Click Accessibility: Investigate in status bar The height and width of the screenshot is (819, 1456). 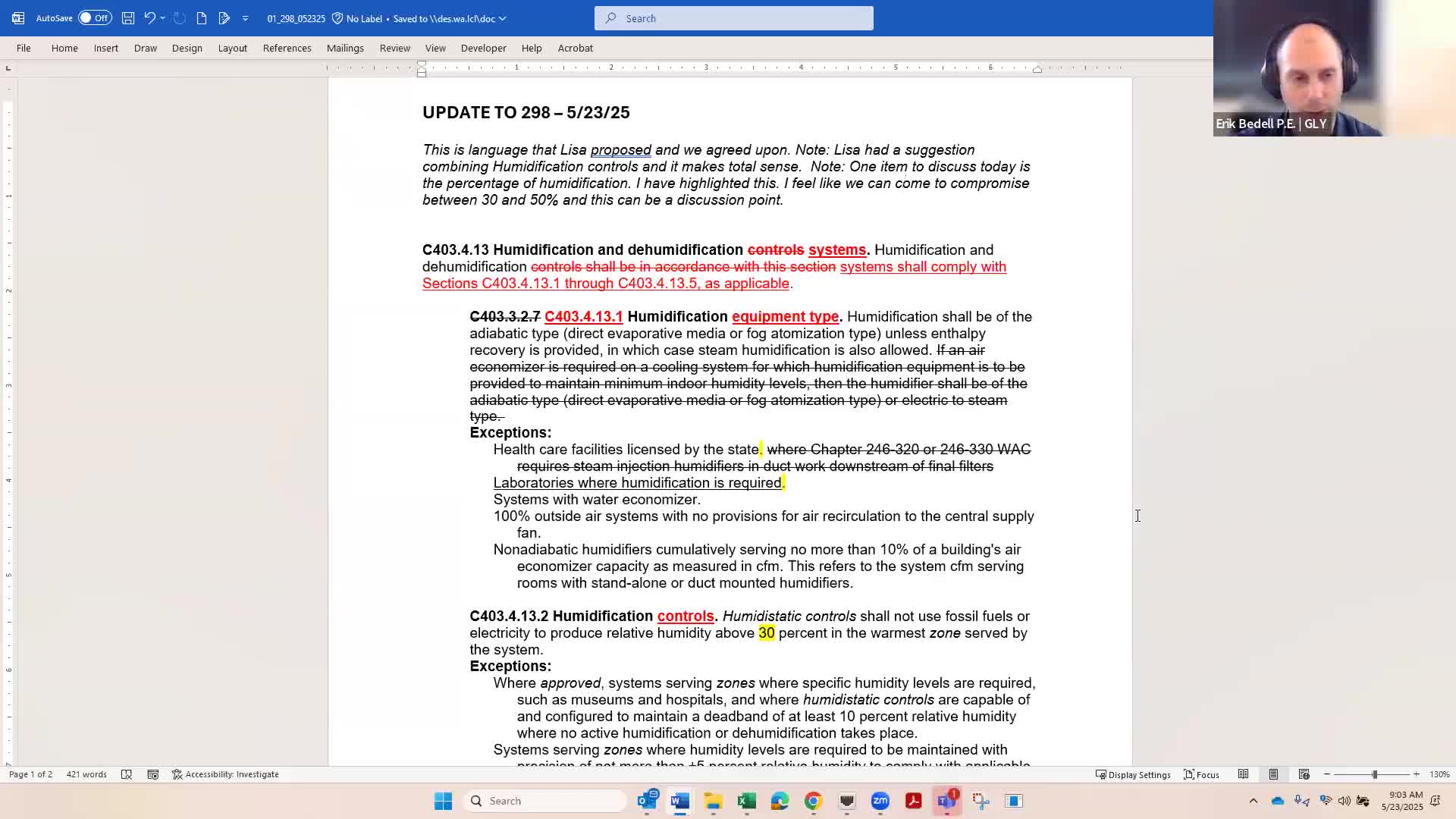(225, 774)
